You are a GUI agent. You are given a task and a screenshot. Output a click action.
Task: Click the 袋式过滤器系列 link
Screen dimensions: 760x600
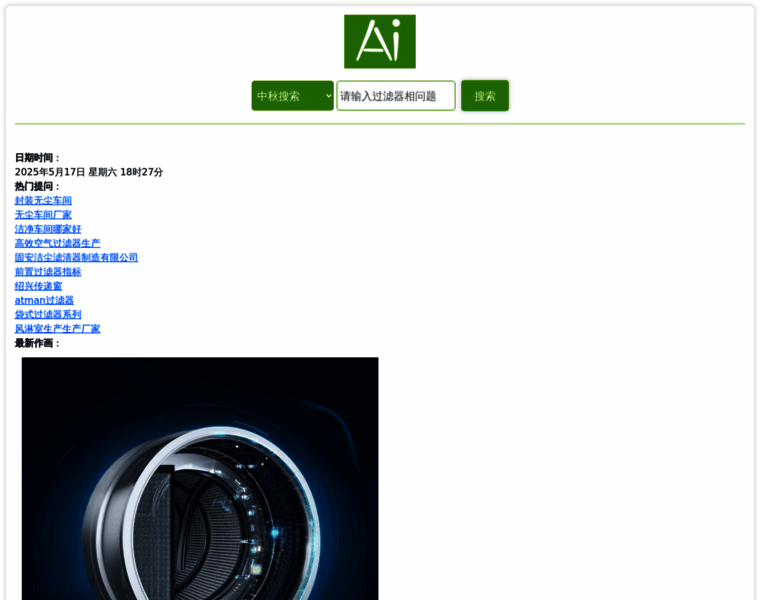click(x=48, y=314)
